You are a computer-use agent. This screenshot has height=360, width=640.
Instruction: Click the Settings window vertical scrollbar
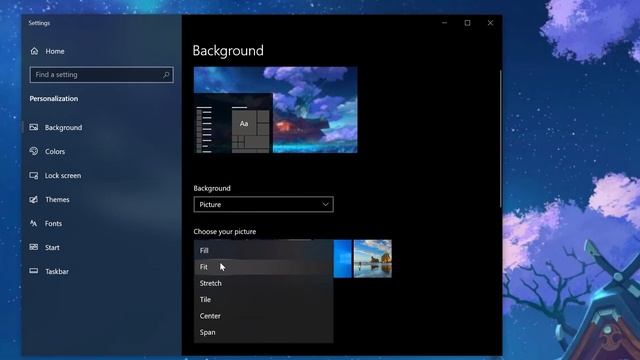click(x=500, y=139)
